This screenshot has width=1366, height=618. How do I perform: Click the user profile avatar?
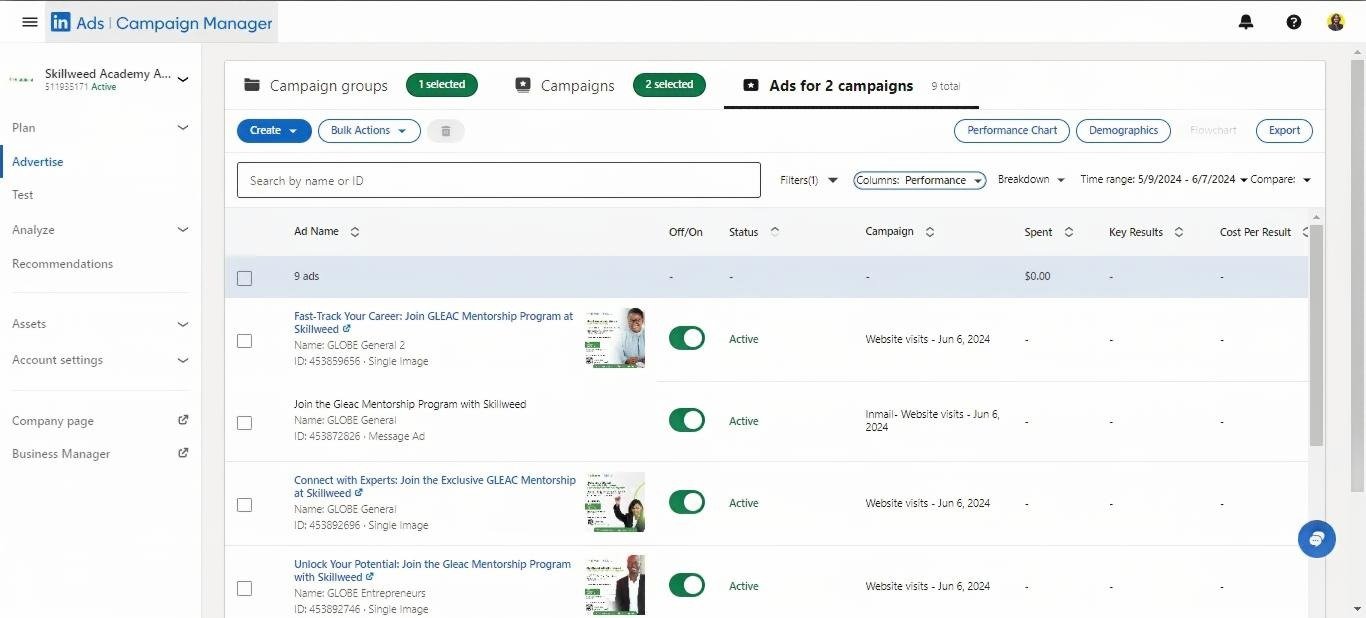click(x=1336, y=22)
